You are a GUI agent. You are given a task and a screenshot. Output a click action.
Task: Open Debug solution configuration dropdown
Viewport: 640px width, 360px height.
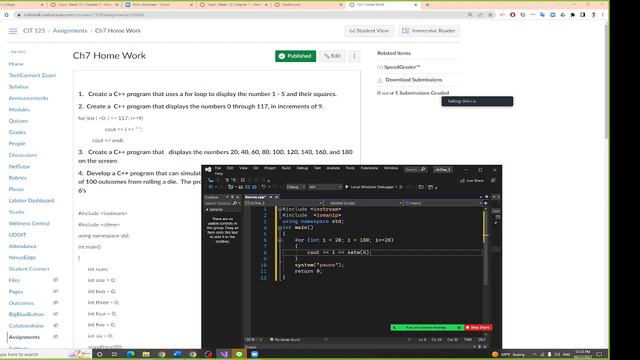pos(296,187)
